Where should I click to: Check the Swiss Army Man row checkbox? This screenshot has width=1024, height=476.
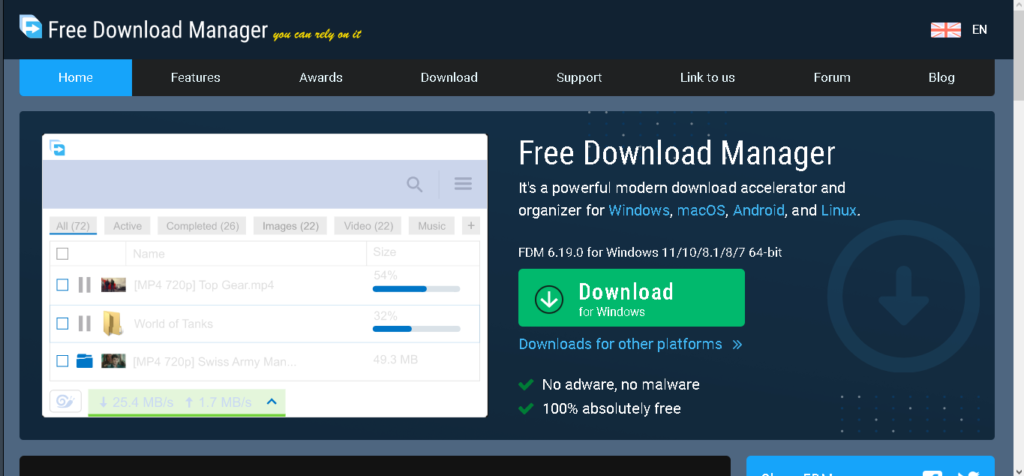(62, 360)
